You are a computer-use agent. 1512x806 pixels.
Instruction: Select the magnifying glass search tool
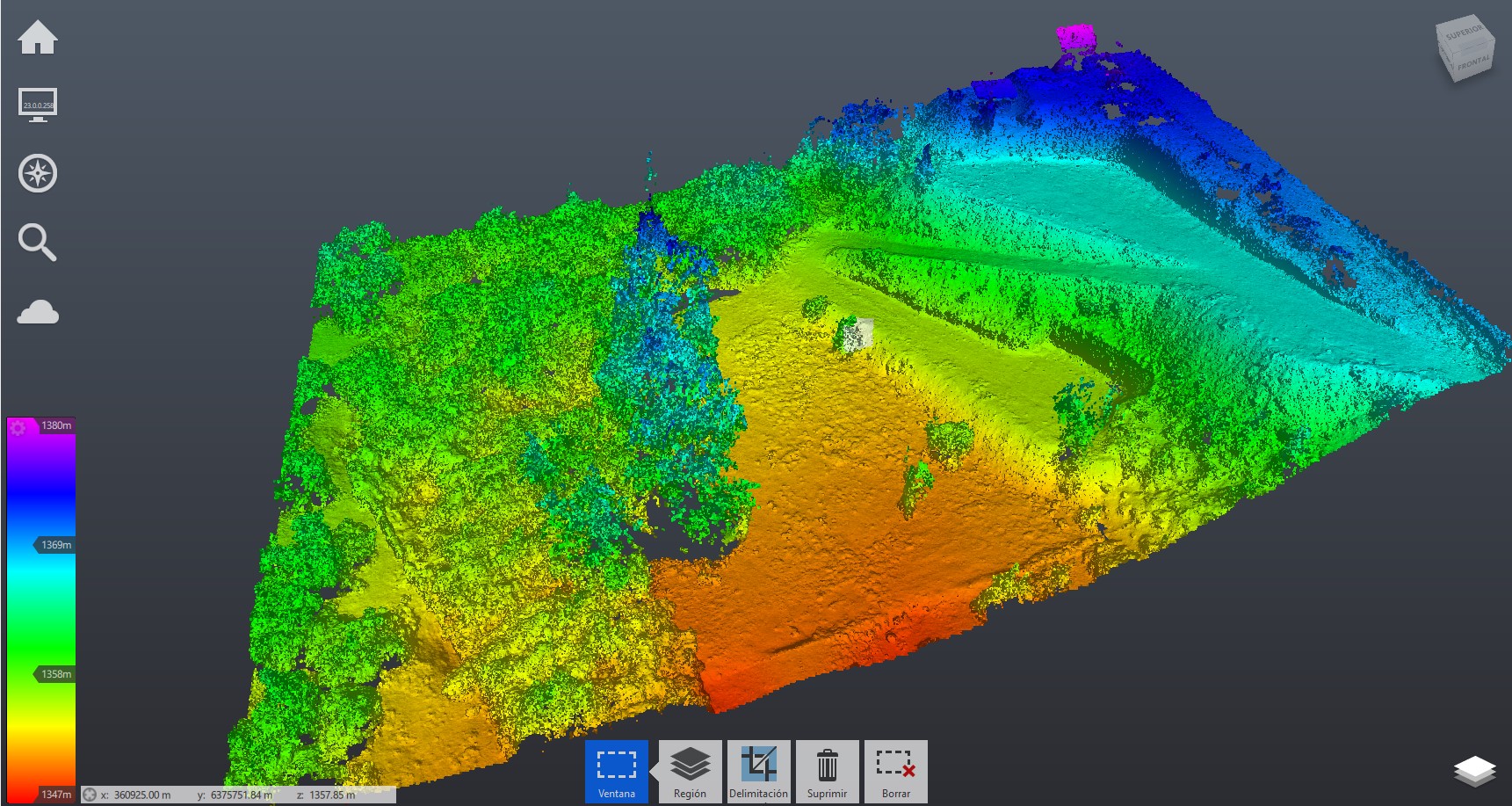click(38, 243)
